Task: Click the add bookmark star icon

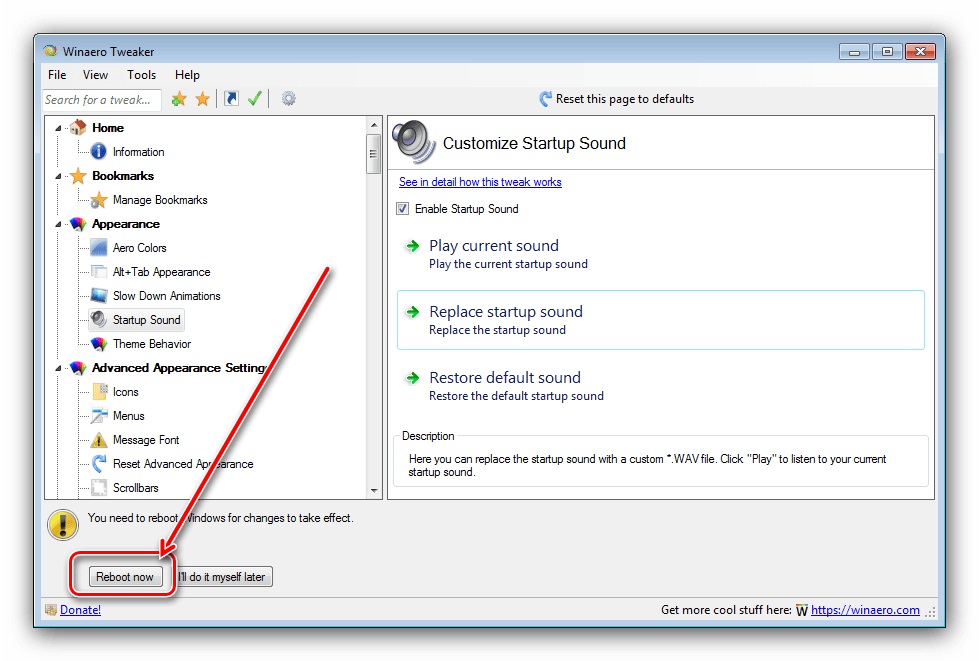Action: (x=179, y=99)
